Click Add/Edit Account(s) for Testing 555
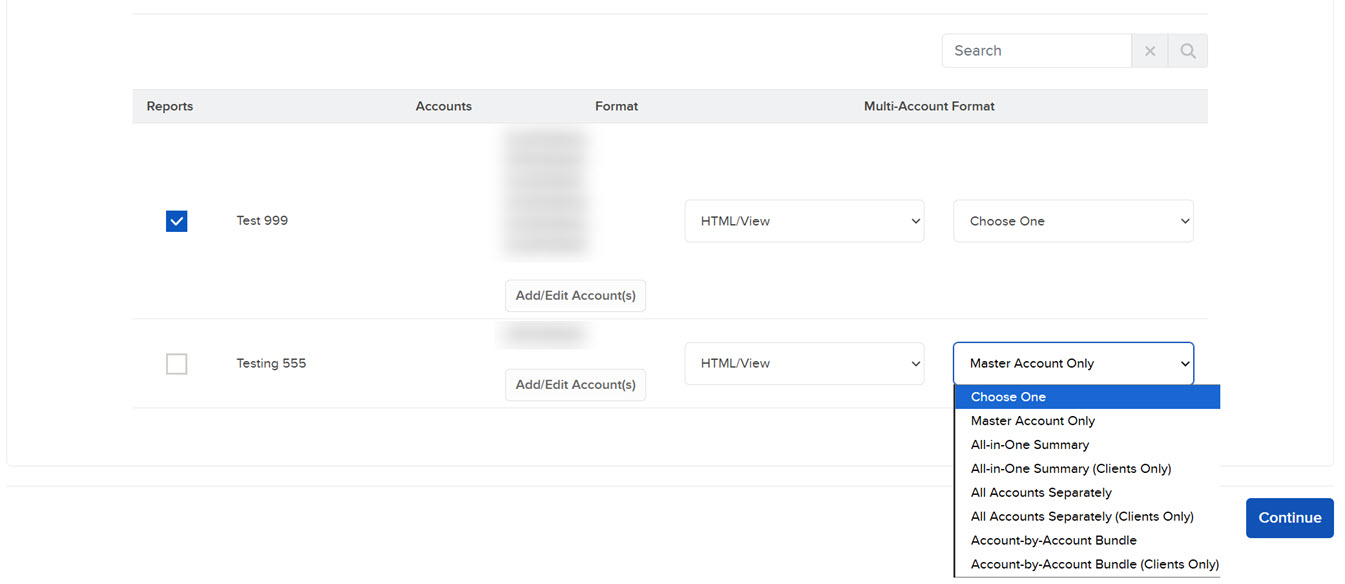This screenshot has height=584, width=1345. click(575, 384)
